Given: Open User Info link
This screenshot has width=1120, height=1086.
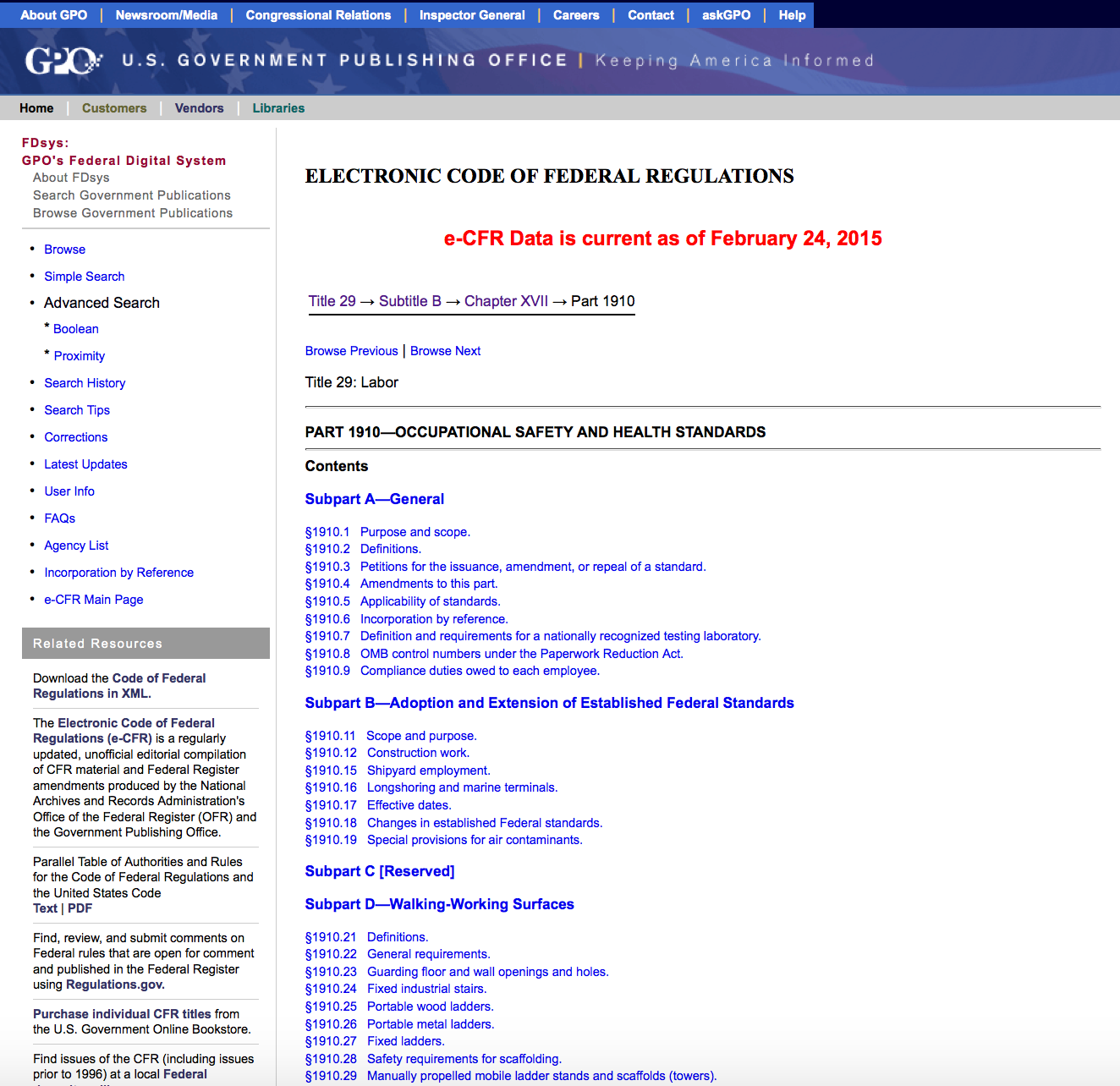Looking at the screenshot, I should click(x=69, y=491).
